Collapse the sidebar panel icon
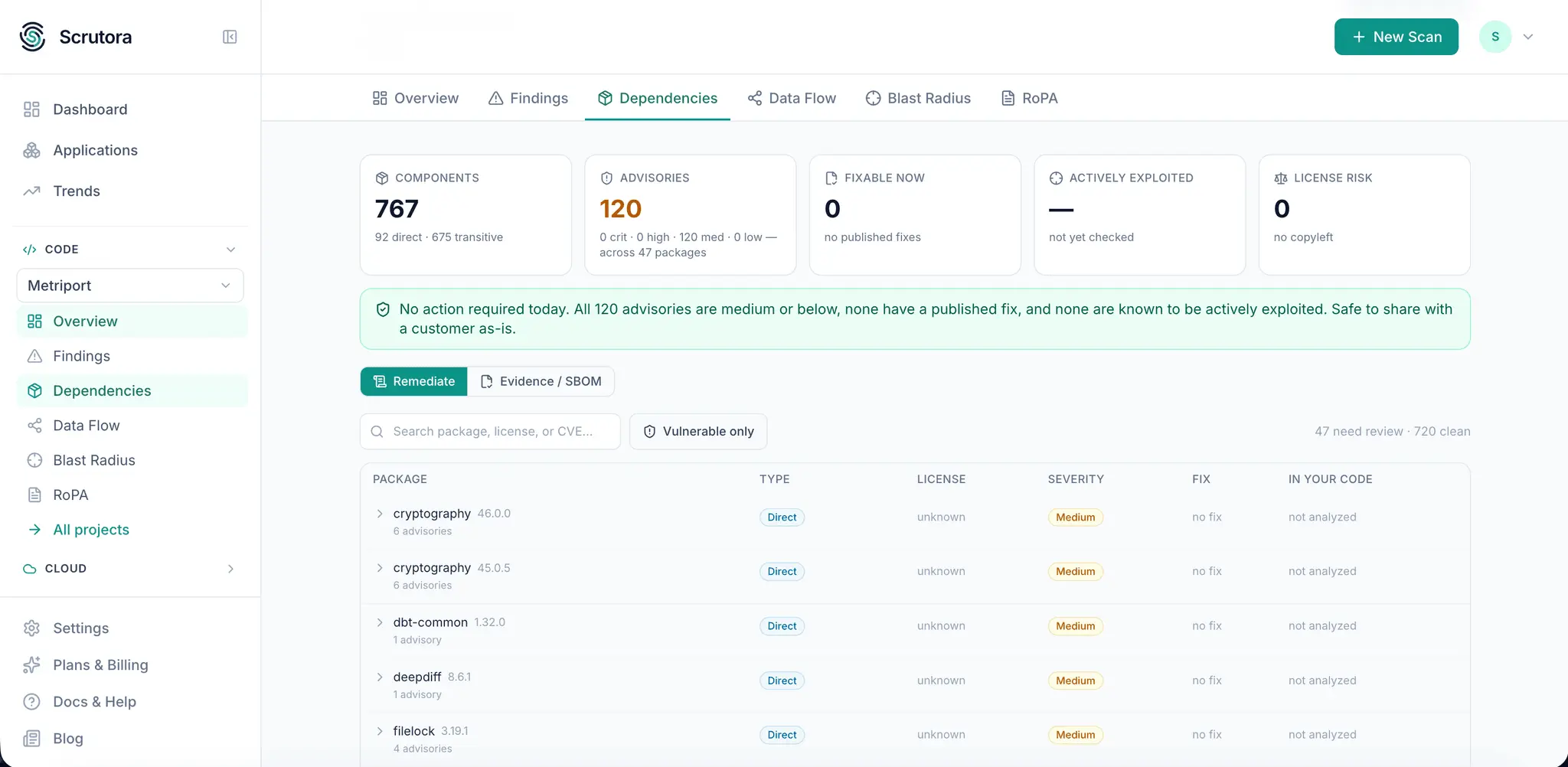This screenshot has height=767, width=1568. click(230, 37)
